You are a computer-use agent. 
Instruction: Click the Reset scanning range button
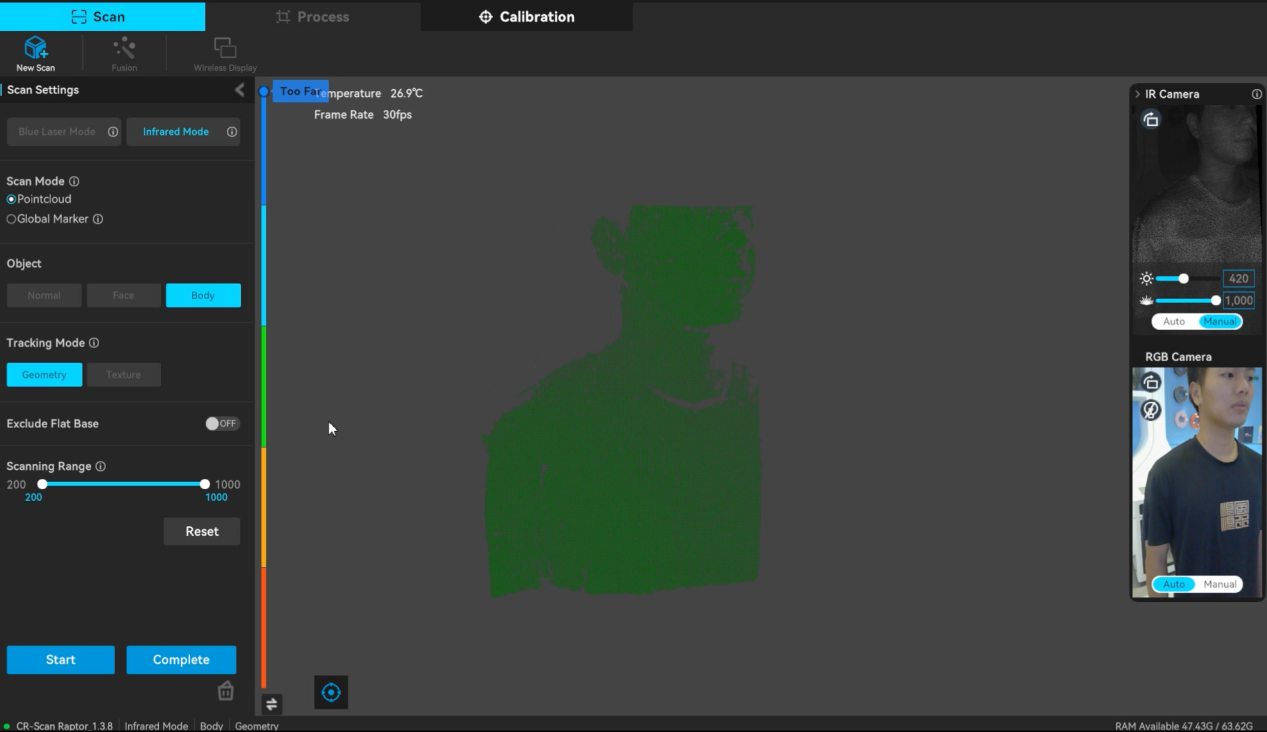tap(202, 532)
